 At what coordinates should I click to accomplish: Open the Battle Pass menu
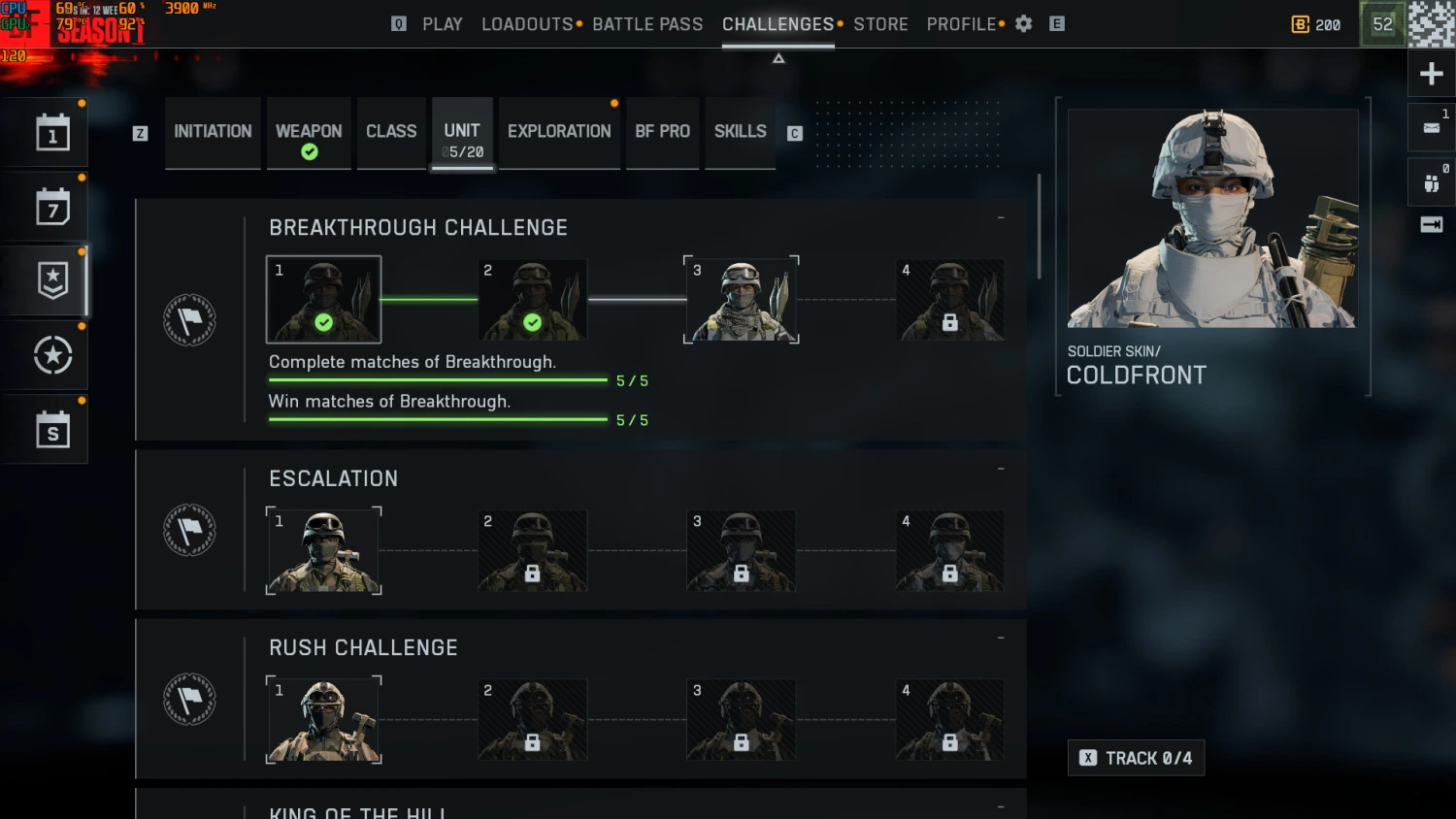647,24
